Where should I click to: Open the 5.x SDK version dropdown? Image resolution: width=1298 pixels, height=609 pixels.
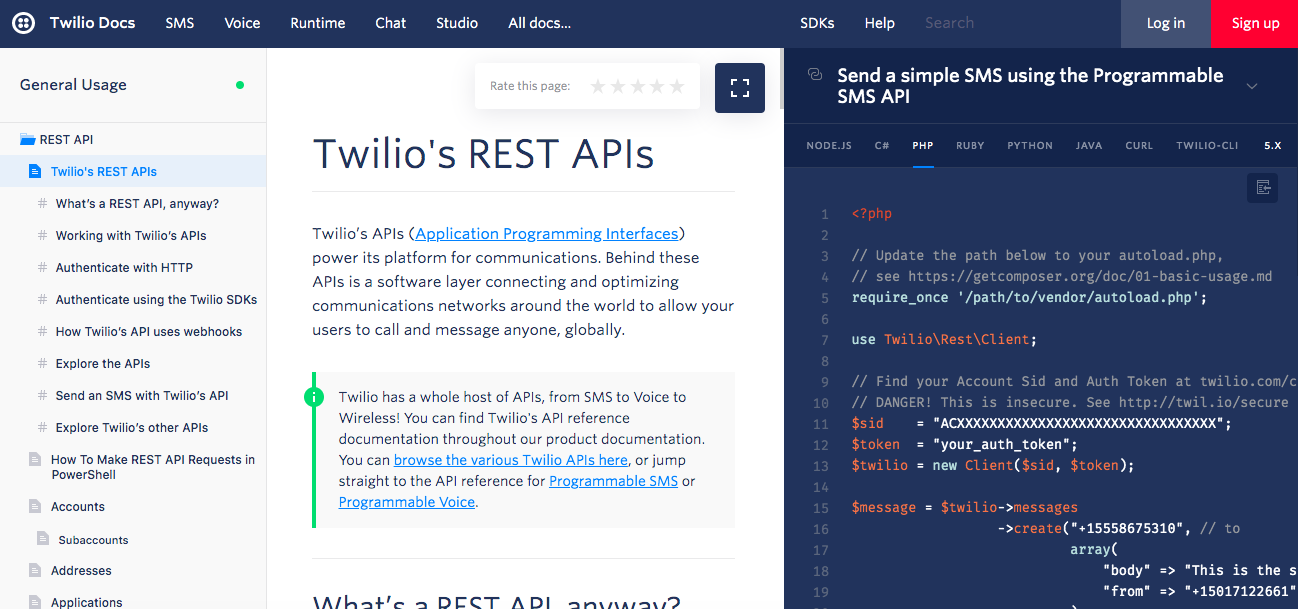(x=1272, y=145)
